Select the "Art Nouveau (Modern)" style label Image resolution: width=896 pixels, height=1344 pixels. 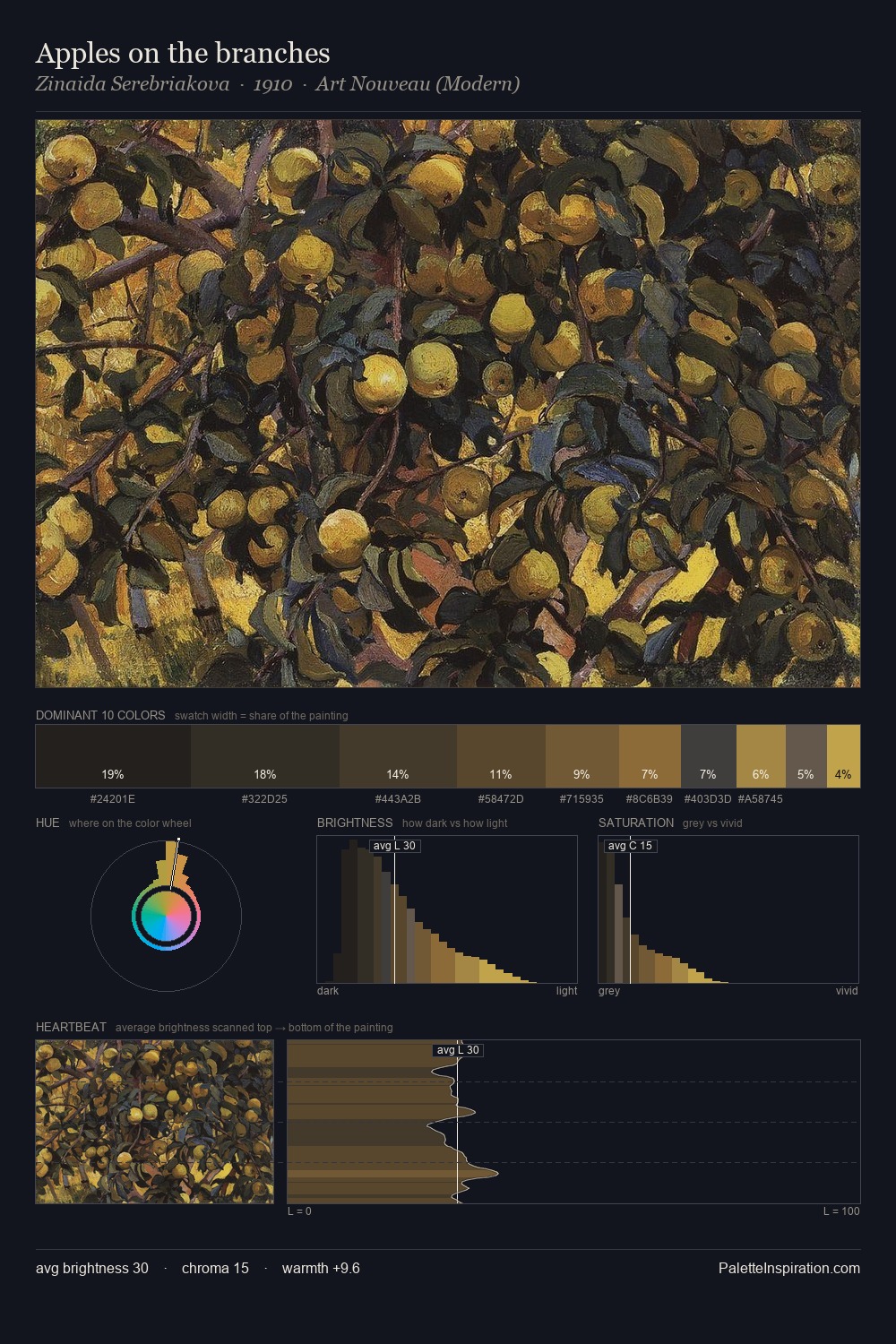pos(418,84)
